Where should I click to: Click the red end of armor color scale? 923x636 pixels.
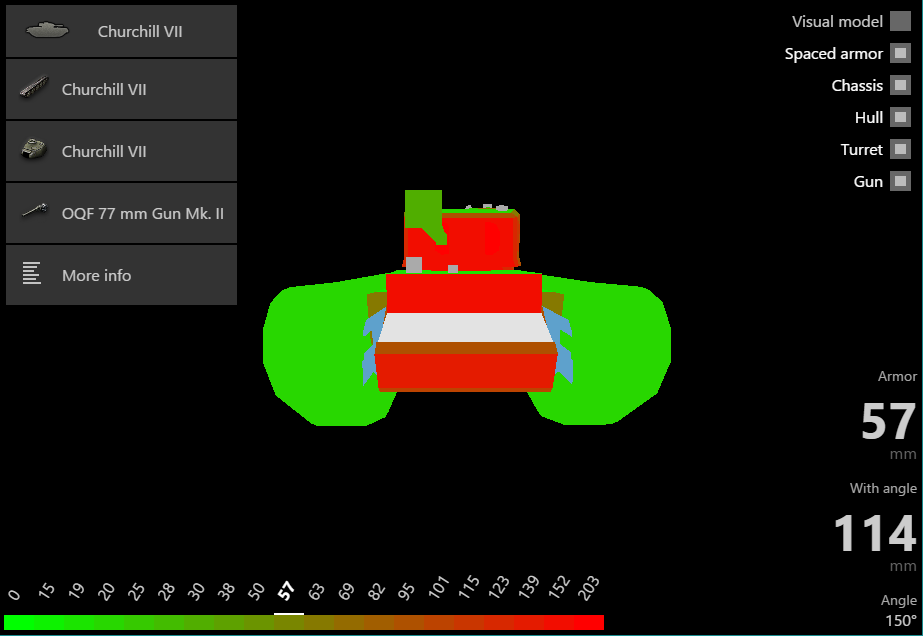(x=589, y=622)
